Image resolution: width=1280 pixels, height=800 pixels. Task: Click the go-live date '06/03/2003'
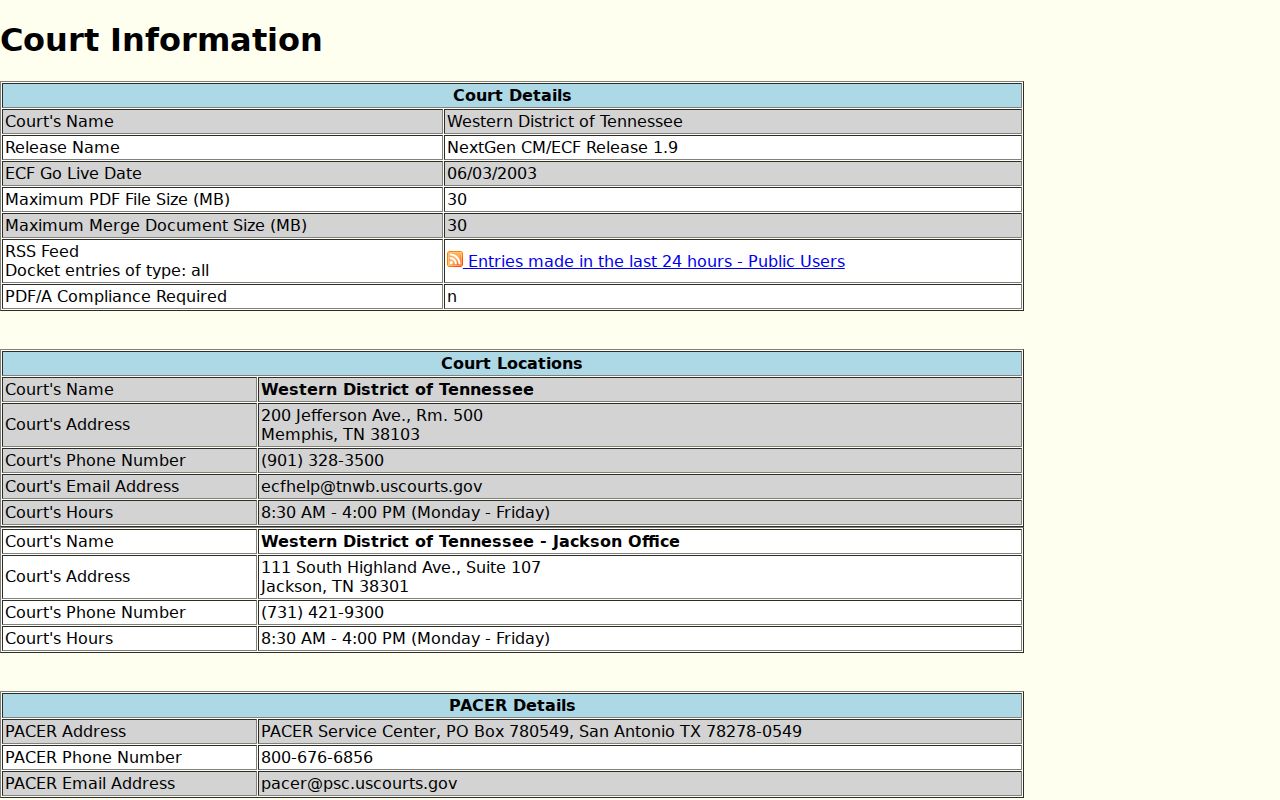tap(492, 173)
